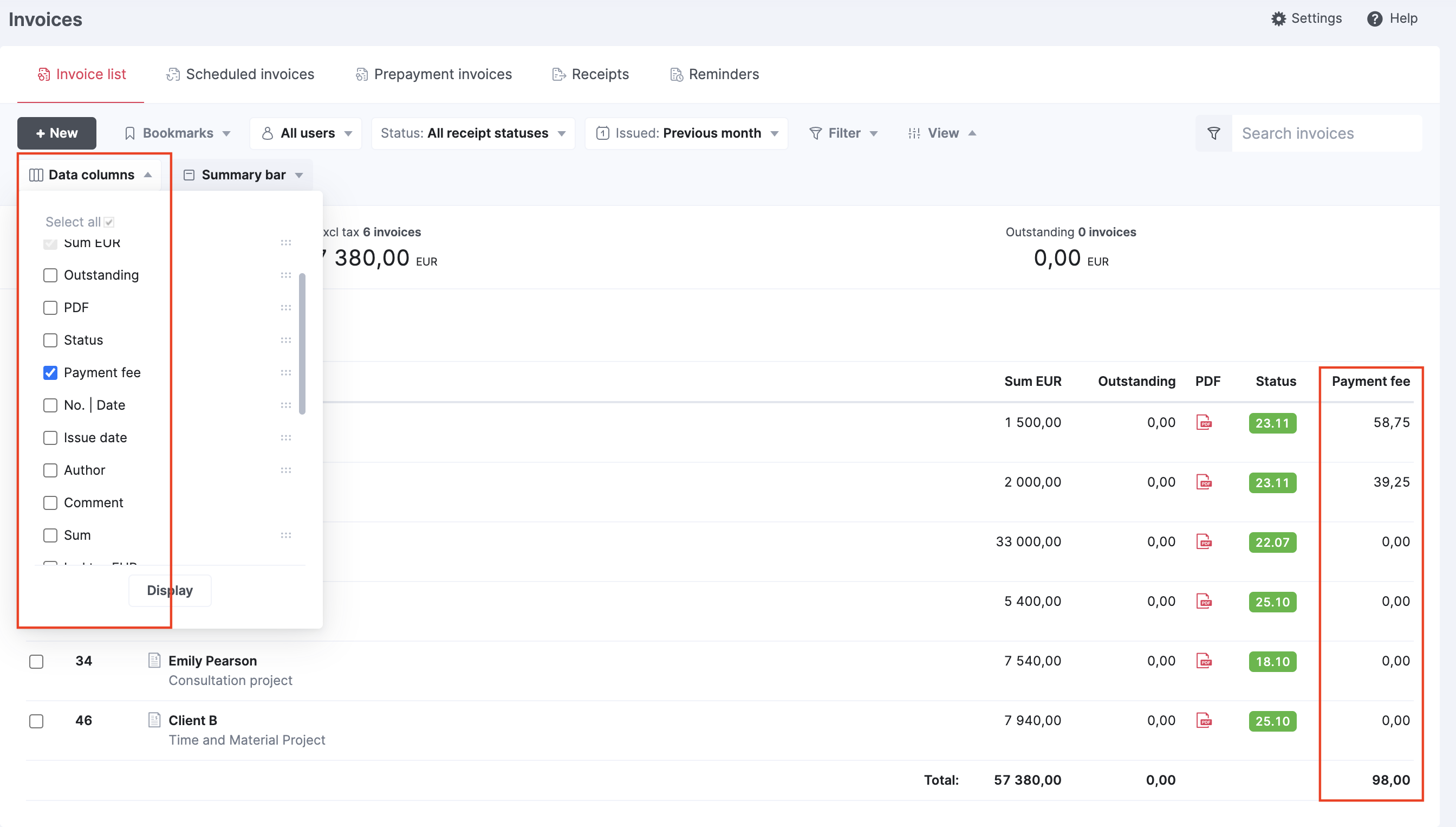Open PDF for the 2 000,00 invoice
The height and width of the screenshot is (827, 1456).
coord(1204,482)
